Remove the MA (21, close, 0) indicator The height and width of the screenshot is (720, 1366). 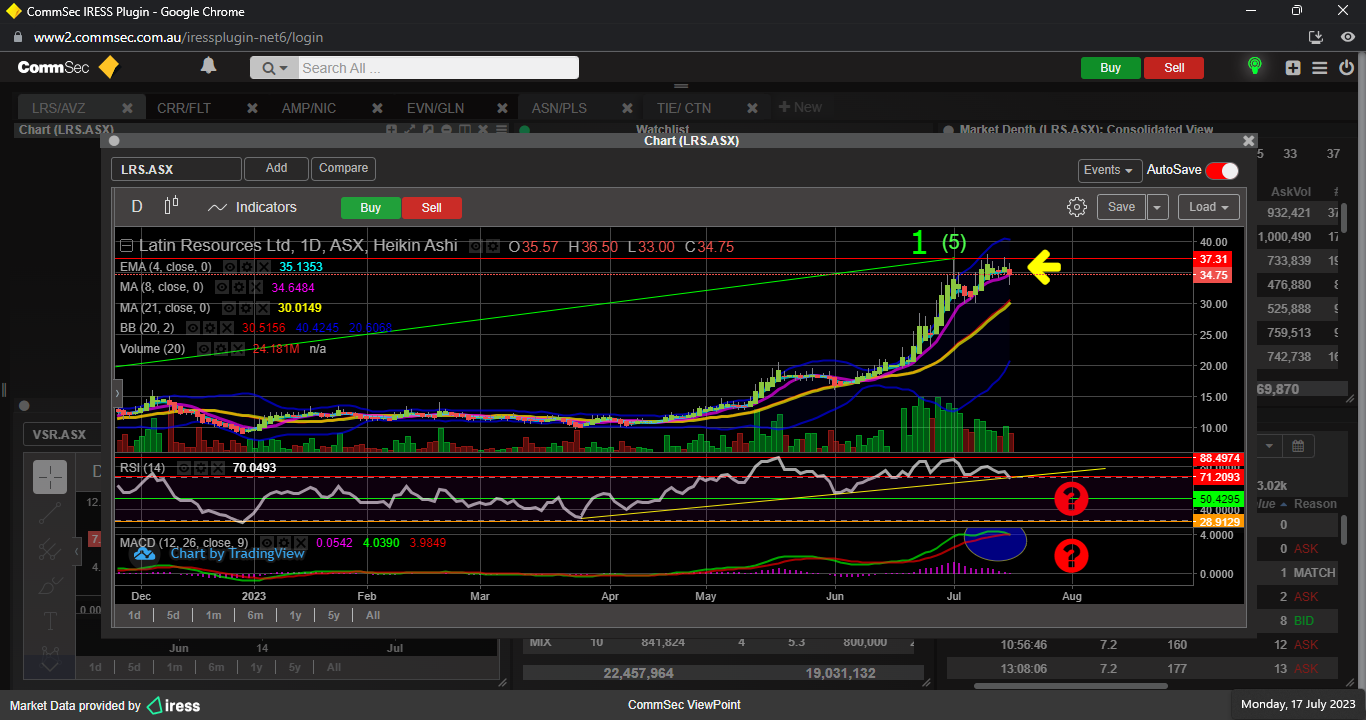point(263,308)
